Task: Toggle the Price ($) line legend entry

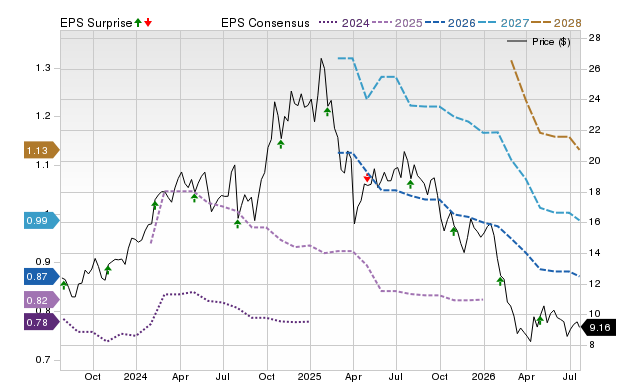Action: (x=538, y=42)
